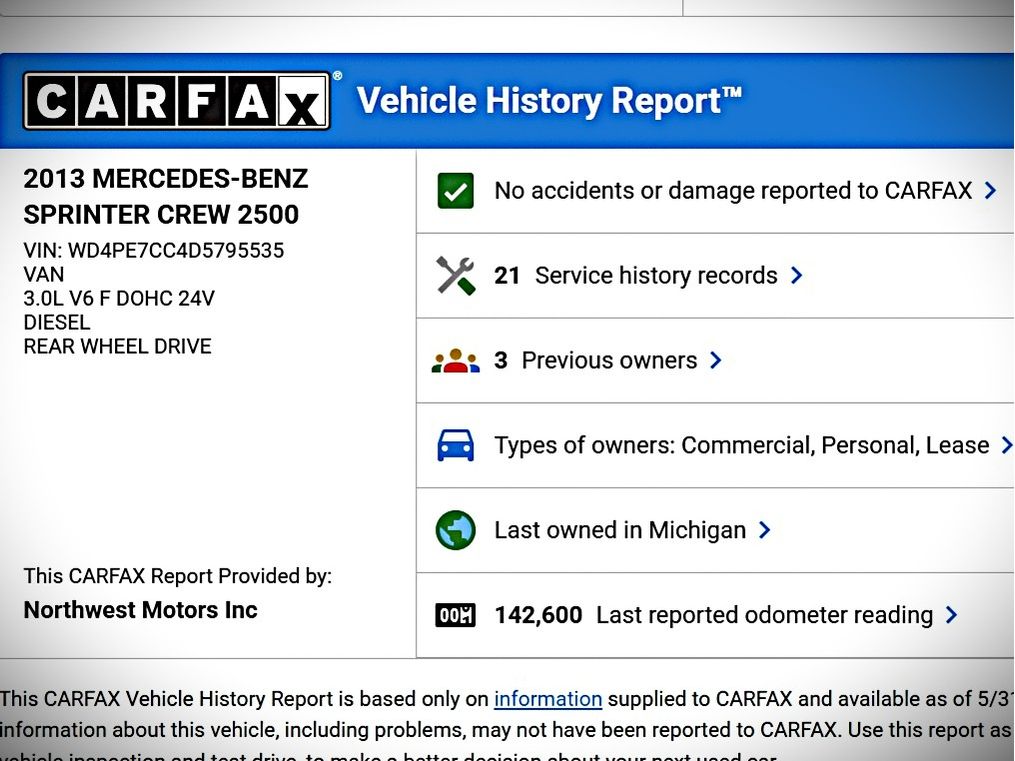The height and width of the screenshot is (761, 1015).
Task: Open '142,600 Last reported odometer reading'
Action: [x=713, y=615]
